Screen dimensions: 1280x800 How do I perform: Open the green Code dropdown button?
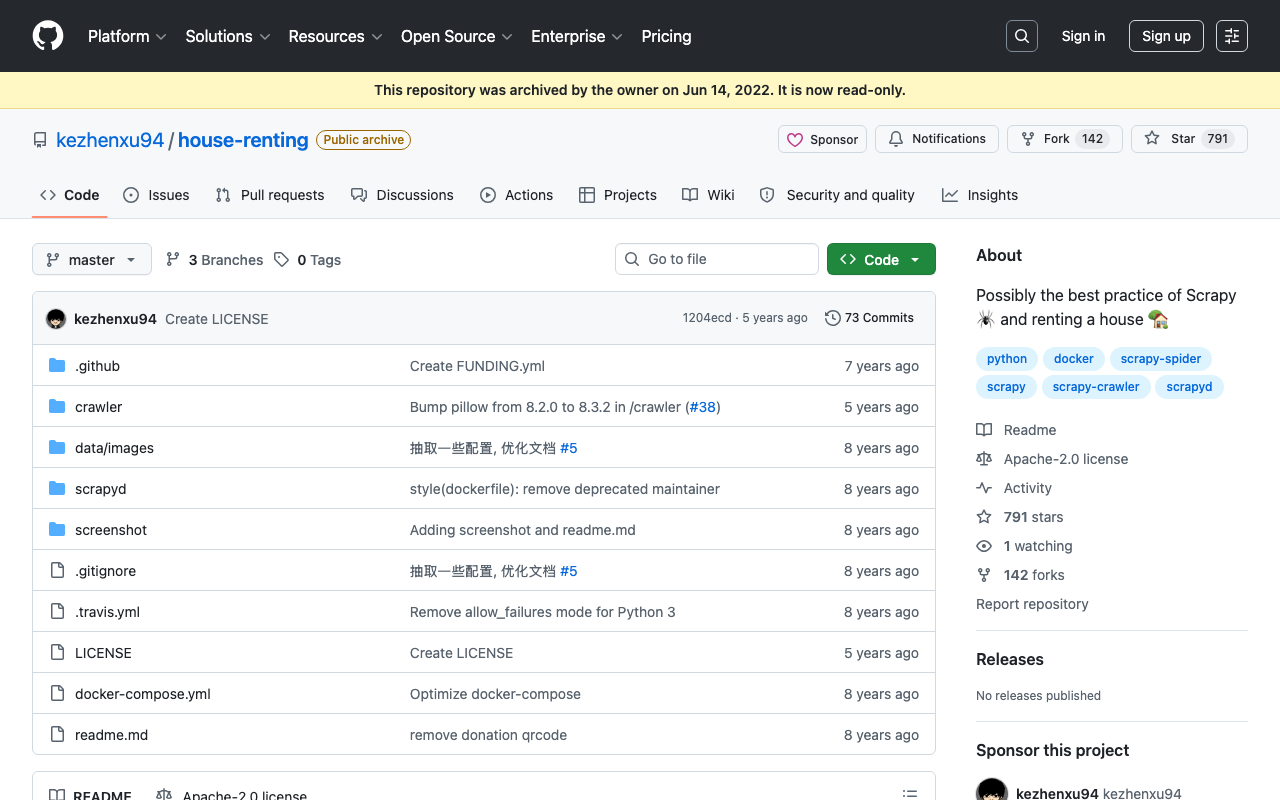coord(881,259)
